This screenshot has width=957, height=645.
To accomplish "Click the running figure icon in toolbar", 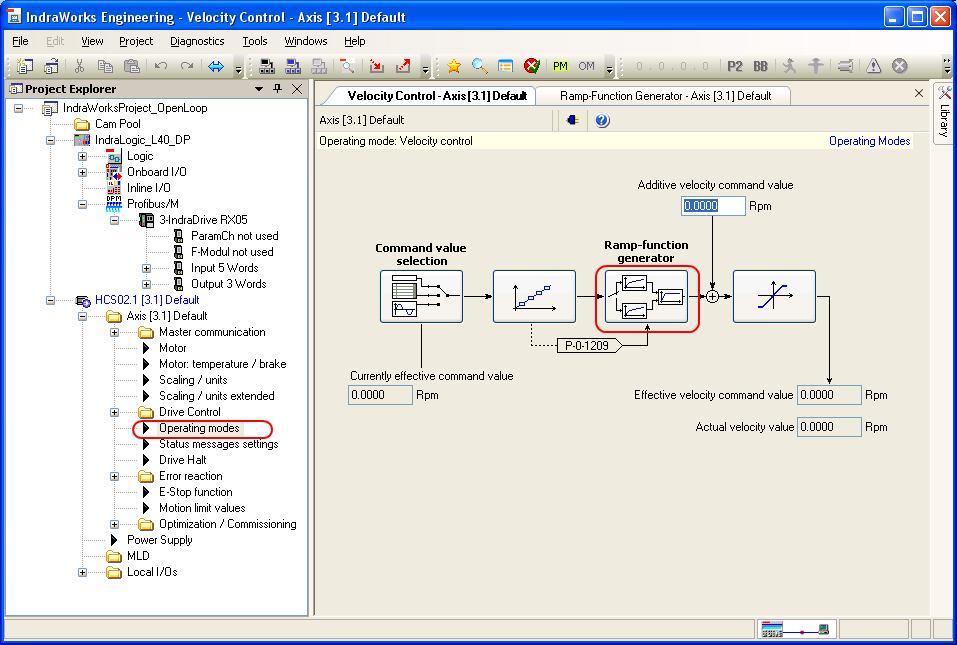I will (789, 66).
